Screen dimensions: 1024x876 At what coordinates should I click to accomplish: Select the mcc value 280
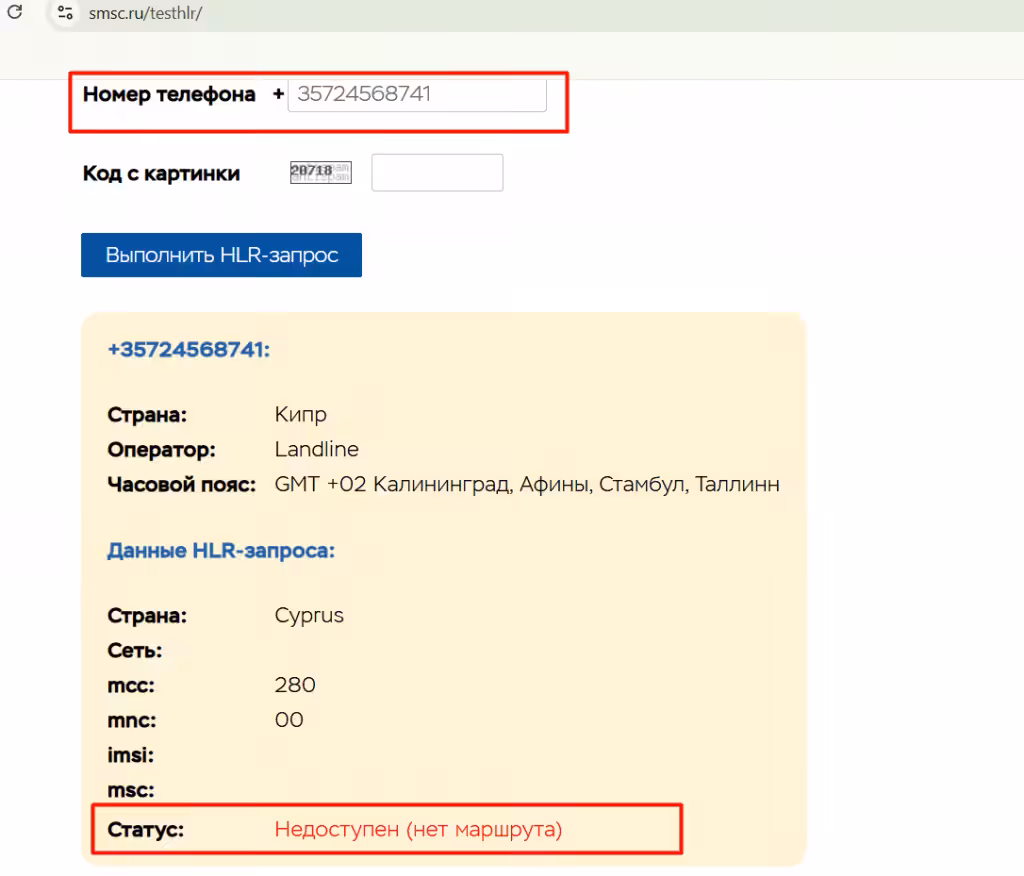click(x=295, y=685)
